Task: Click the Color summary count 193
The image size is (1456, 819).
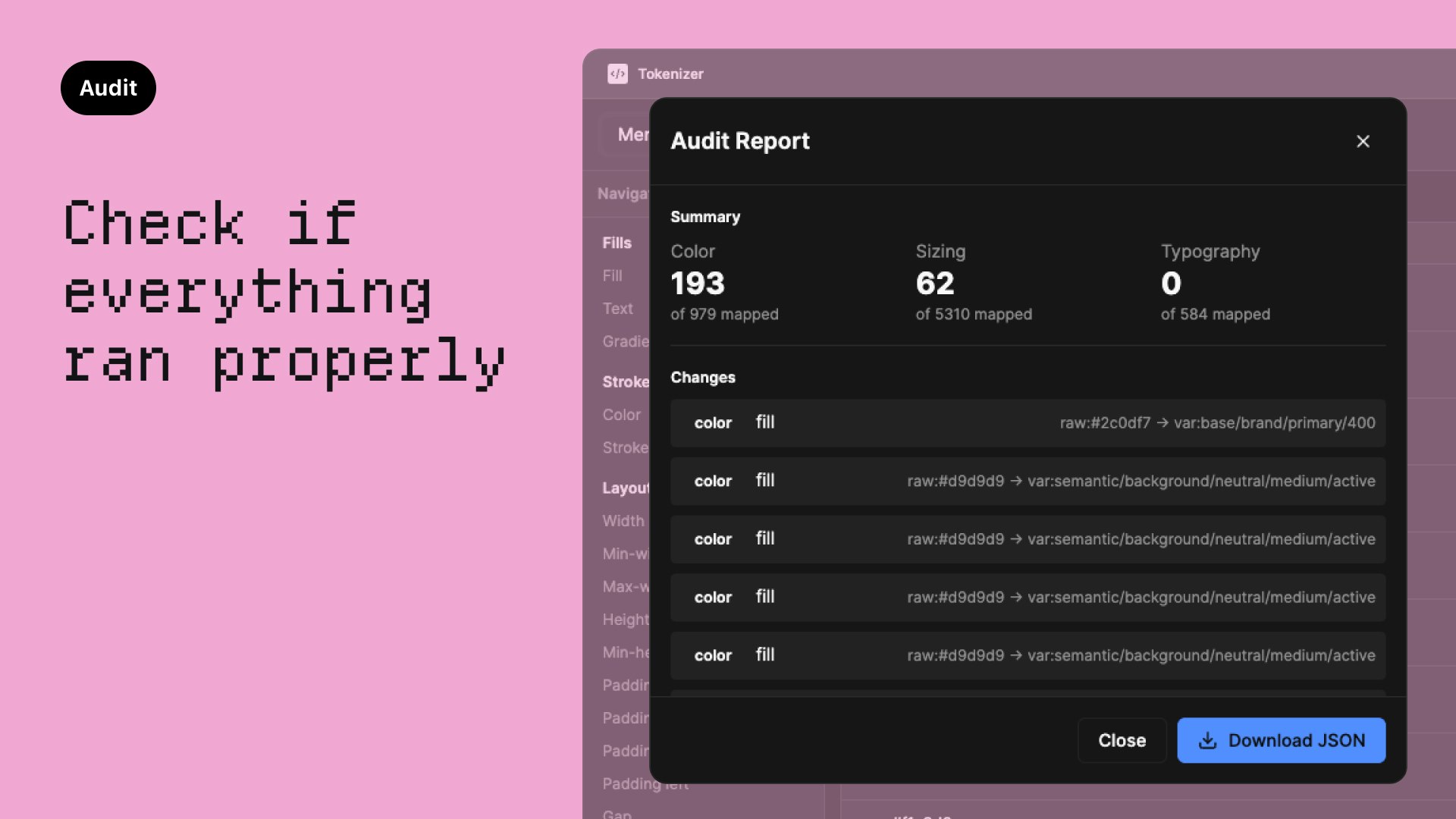Action: [698, 284]
